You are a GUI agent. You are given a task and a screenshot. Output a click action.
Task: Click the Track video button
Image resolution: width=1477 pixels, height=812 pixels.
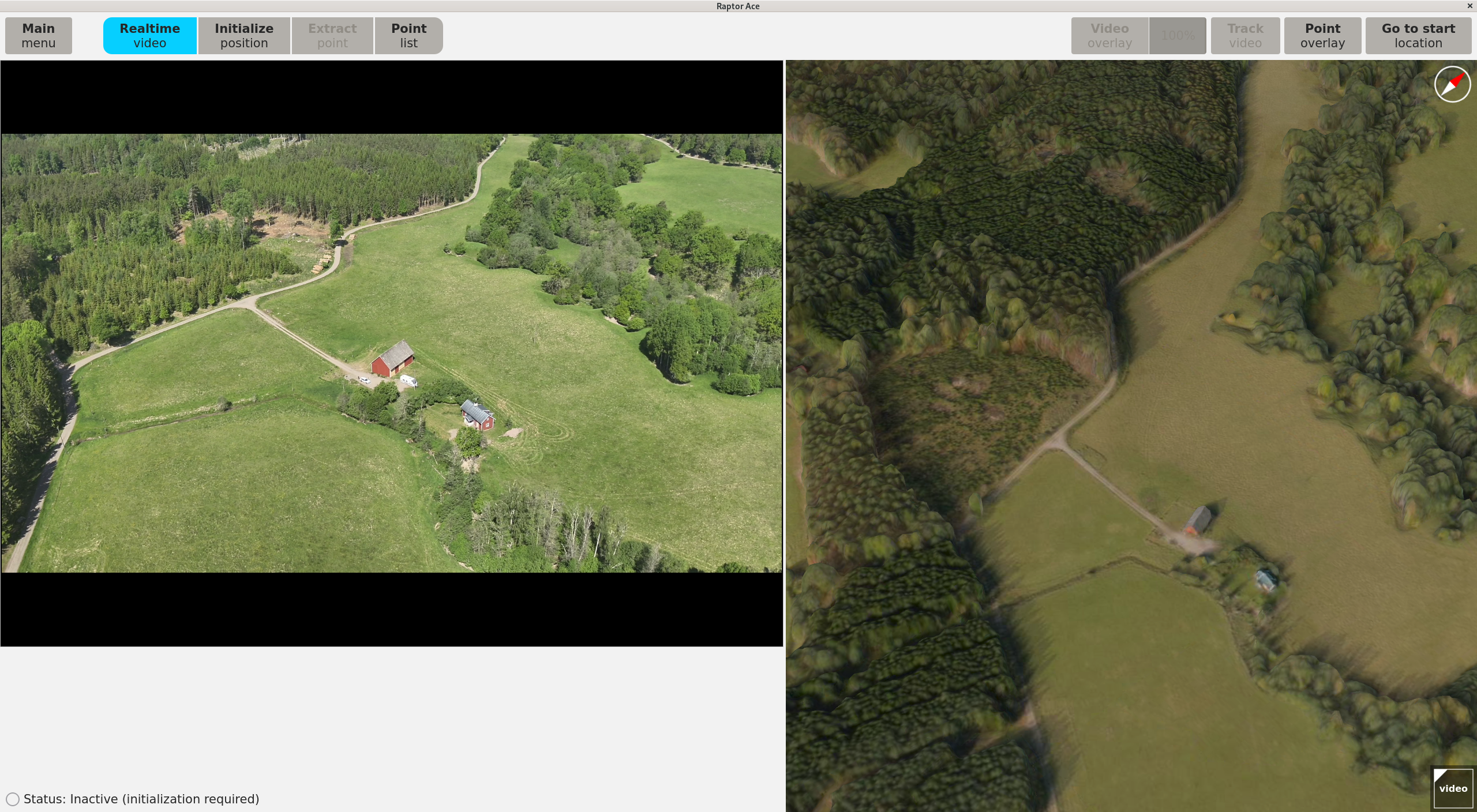[1245, 36]
